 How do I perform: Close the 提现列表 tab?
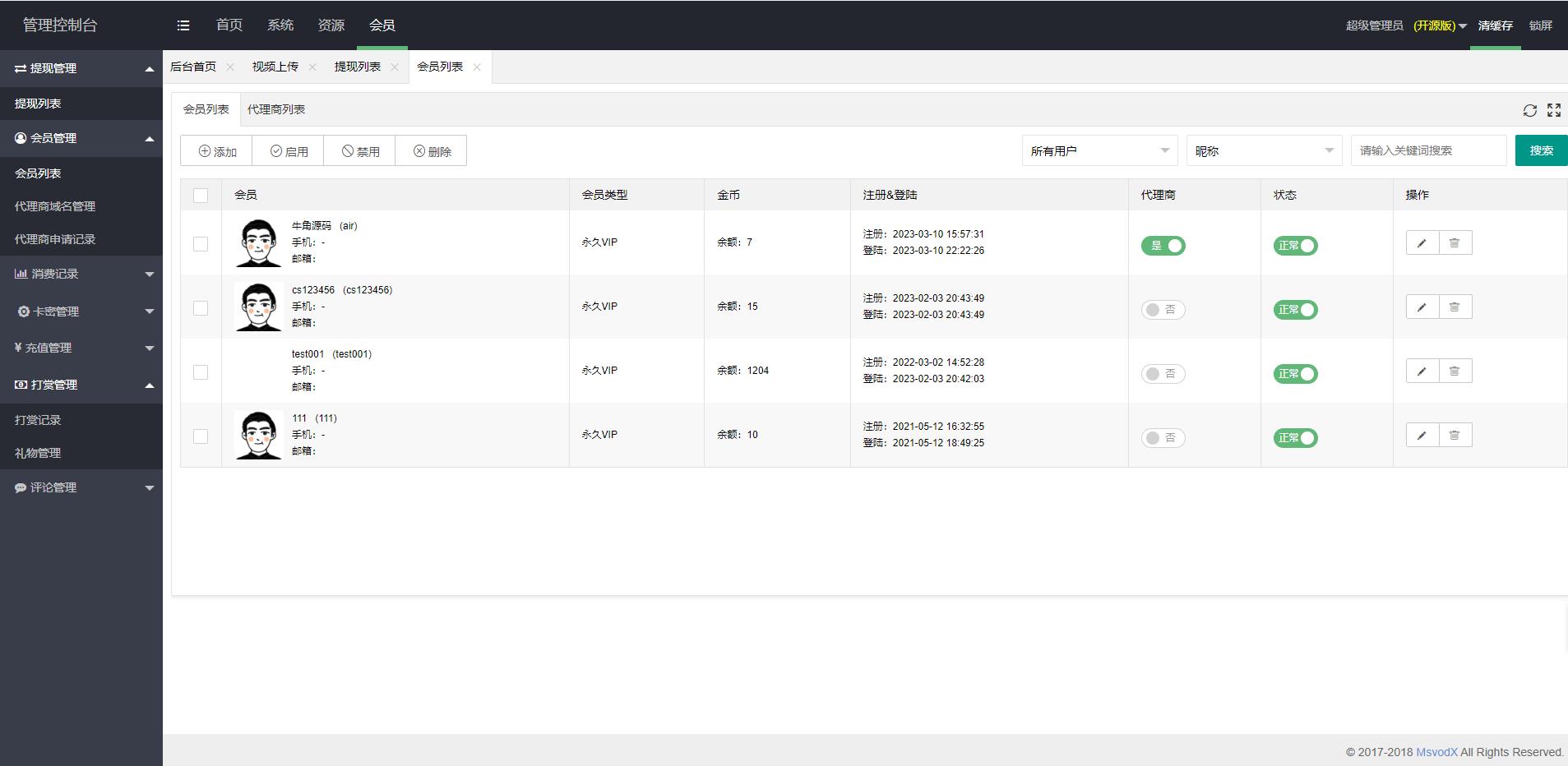395,67
